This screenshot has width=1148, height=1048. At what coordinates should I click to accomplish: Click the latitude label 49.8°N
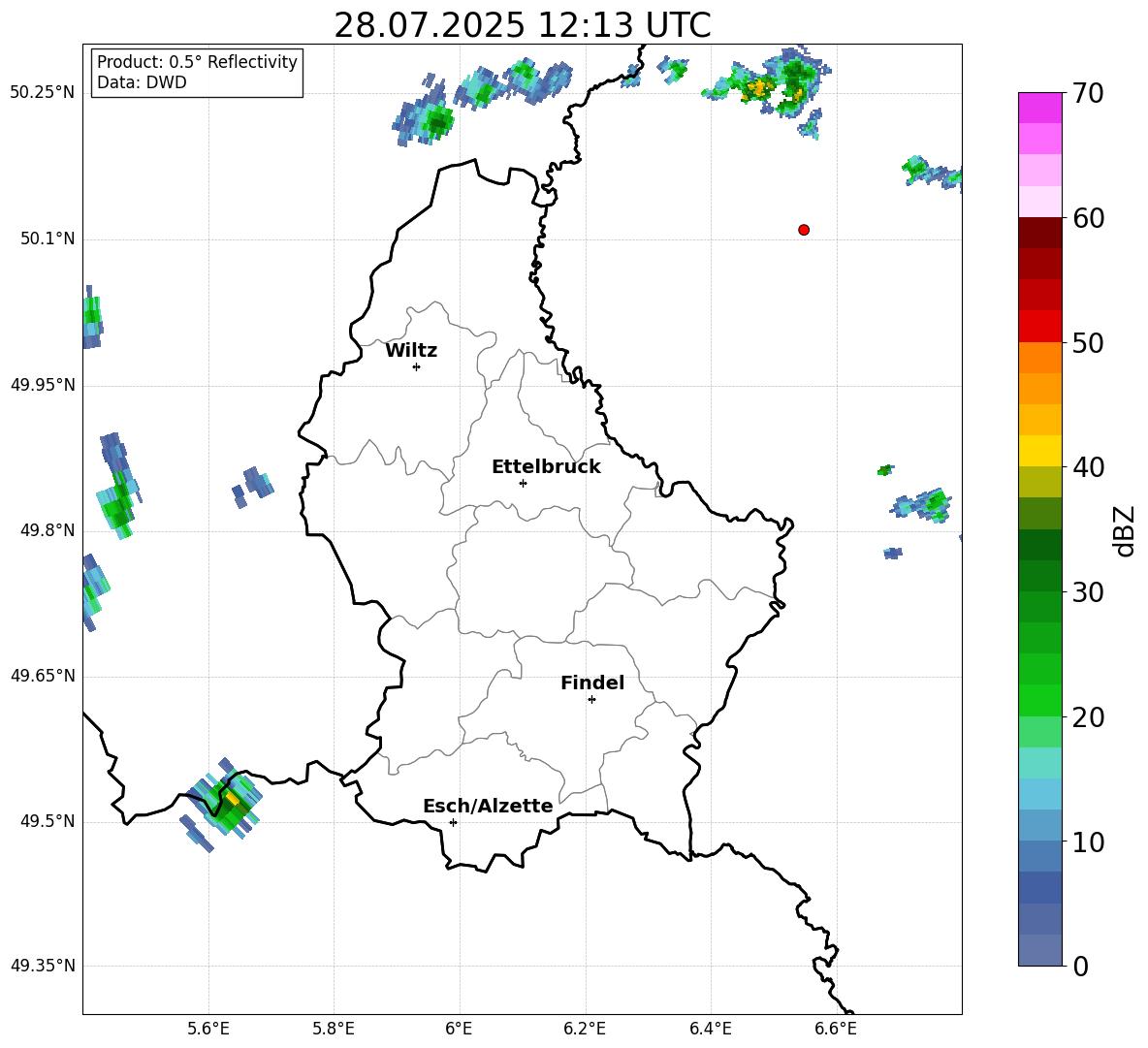[48, 530]
